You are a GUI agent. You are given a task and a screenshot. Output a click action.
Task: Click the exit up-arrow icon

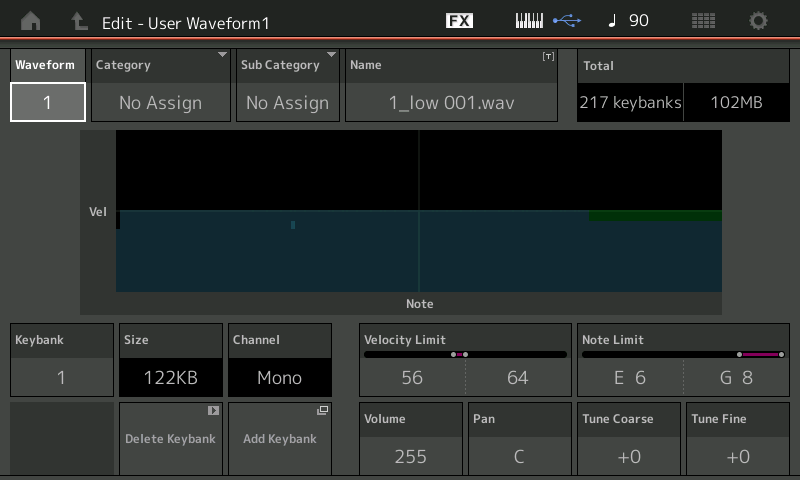click(x=79, y=21)
